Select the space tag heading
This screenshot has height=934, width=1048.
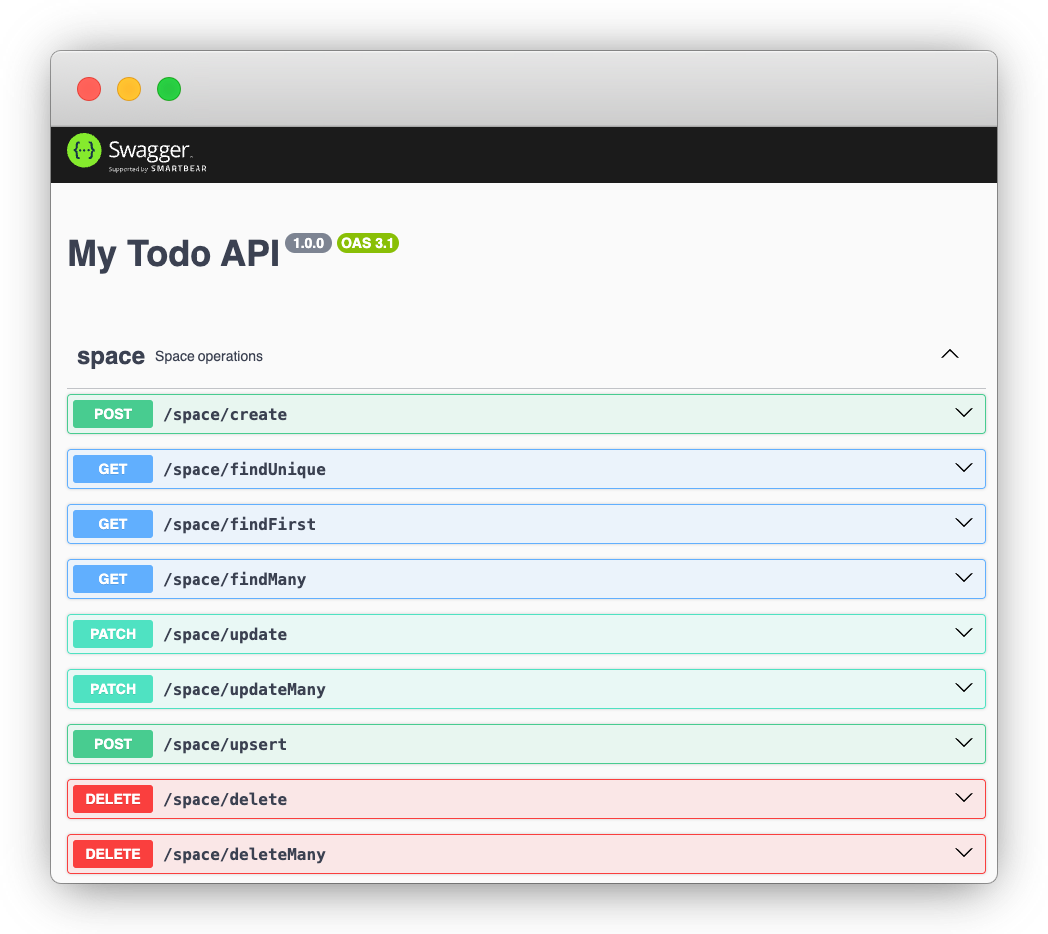[110, 355]
